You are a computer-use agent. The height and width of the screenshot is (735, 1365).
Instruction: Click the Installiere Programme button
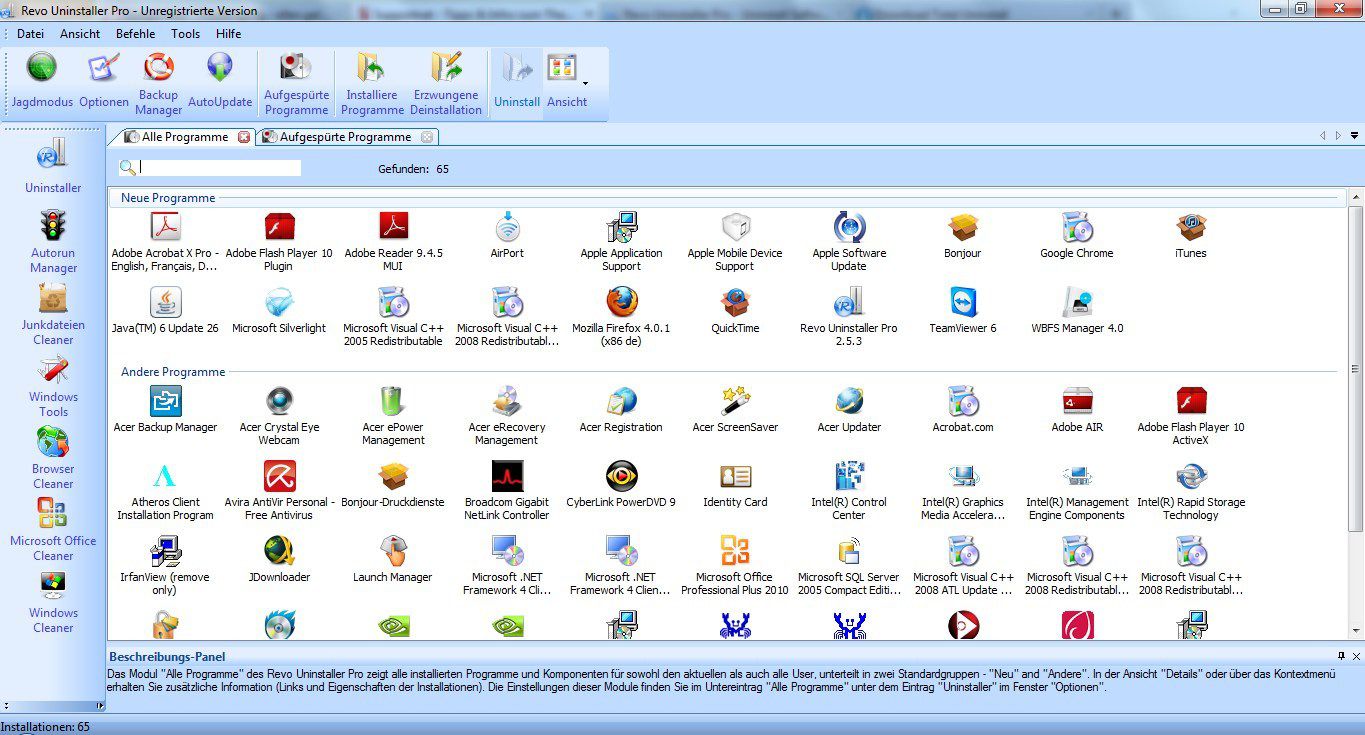371,80
